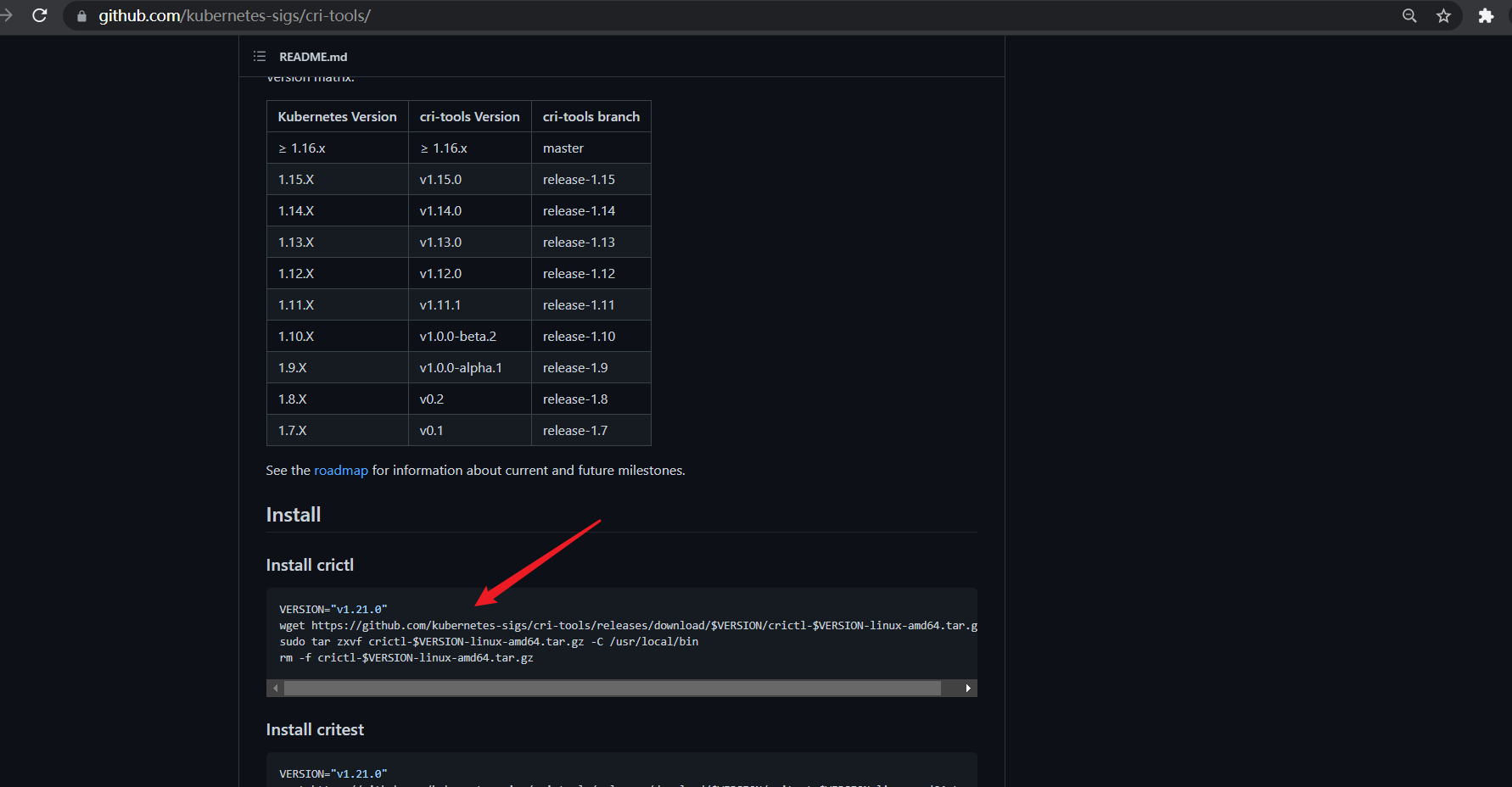Select the release-1.15 cell
The width and height of the screenshot is (1512, 787).
(591, 179)
